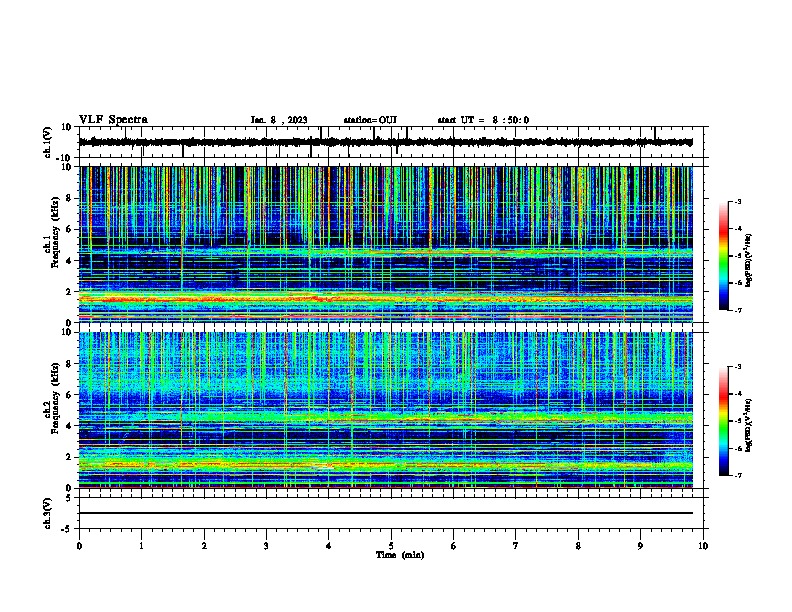Screen dimensions: 792x612
Task: Click the ch.2 PSD color scale bar
Action: (x=723, y=421)
